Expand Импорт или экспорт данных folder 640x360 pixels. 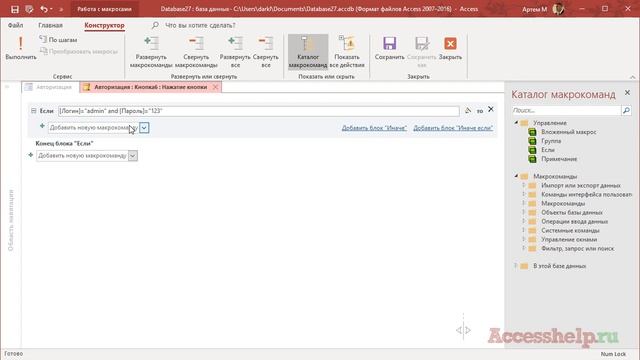tap(524, 185)
